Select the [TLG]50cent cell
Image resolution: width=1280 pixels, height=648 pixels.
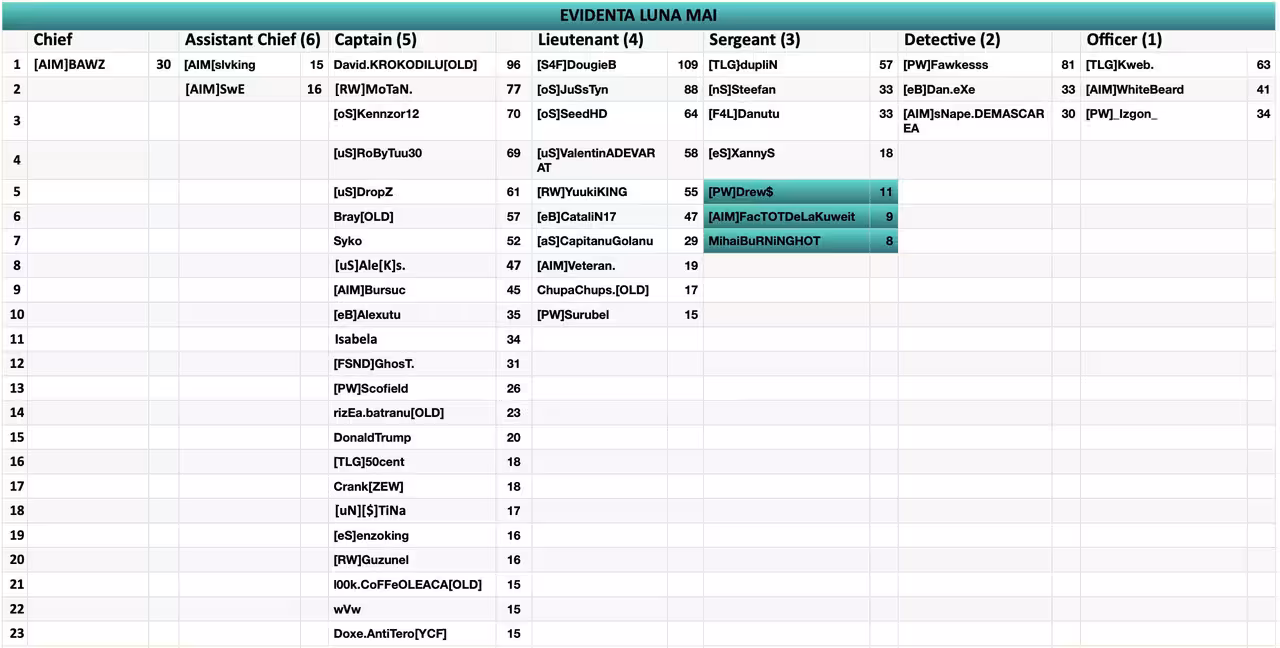(x=412, y=461)
